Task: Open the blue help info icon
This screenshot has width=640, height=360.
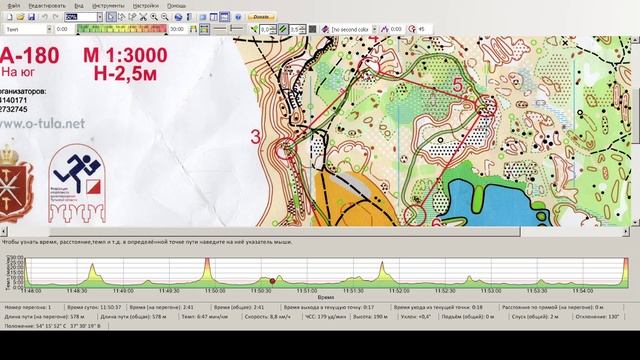Action: point(238,17)
